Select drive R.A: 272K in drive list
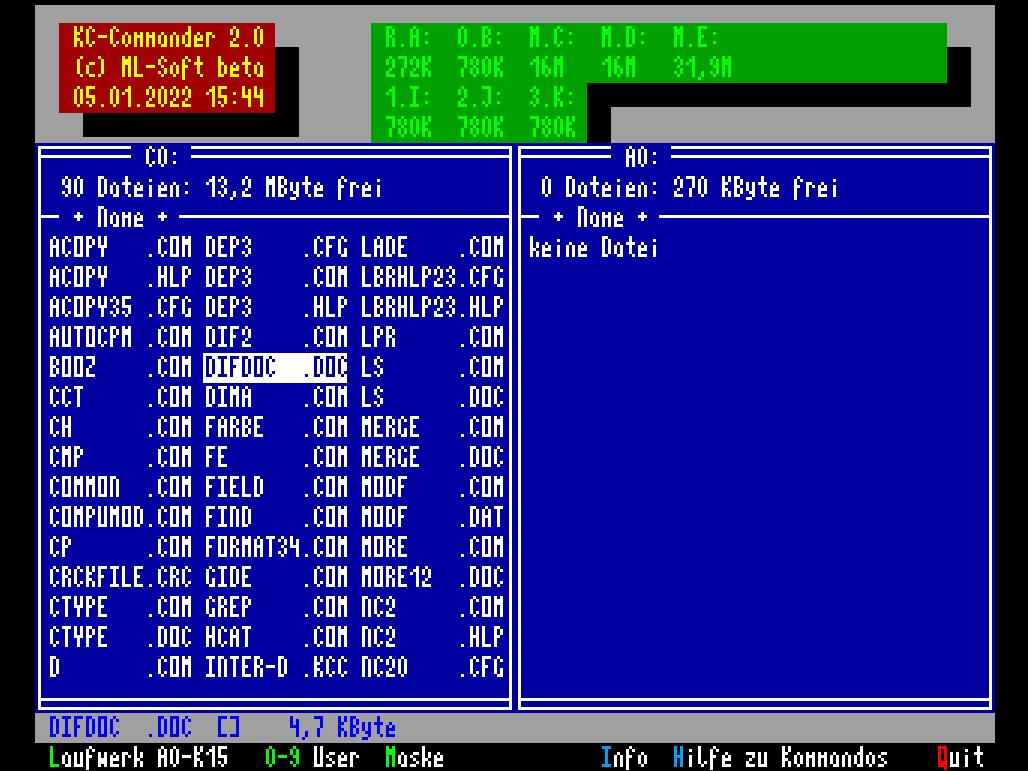1028x771 pixels. coord(408,52)
